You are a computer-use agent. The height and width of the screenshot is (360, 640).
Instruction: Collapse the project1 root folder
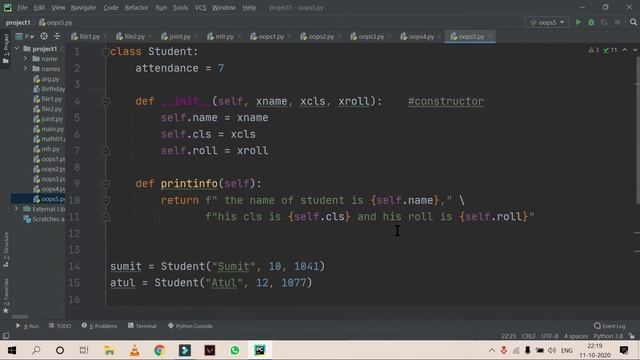point(17,49)
